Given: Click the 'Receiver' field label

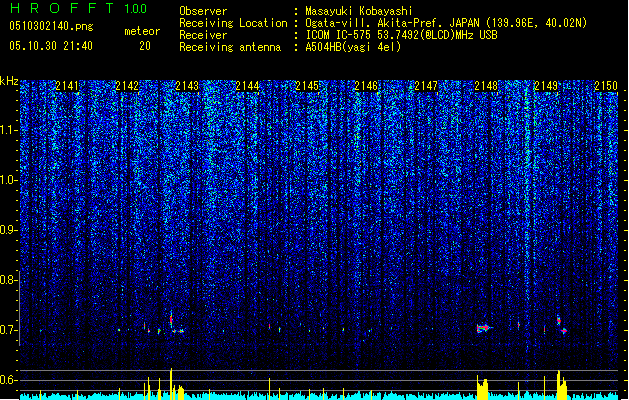Looking at the screenshot, I should tap(203, 35).
